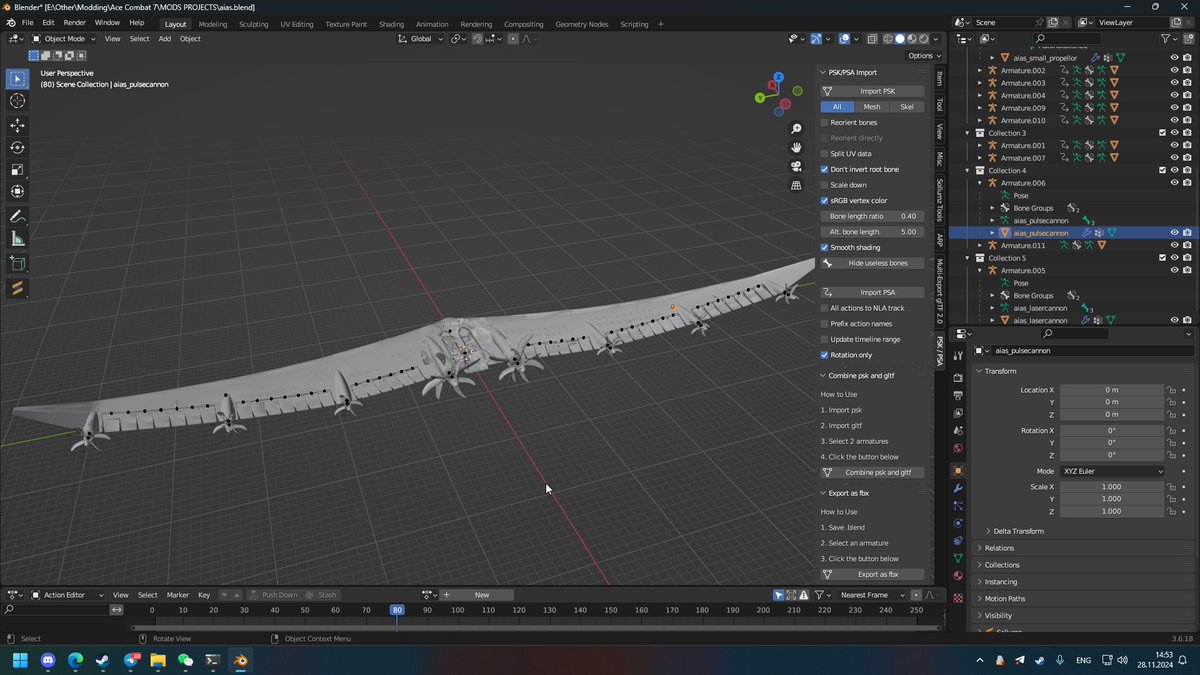Switch to Geometry Nodes workspace tab
Viewport: 1200px width, 675px height.
[x=581, y=24]
